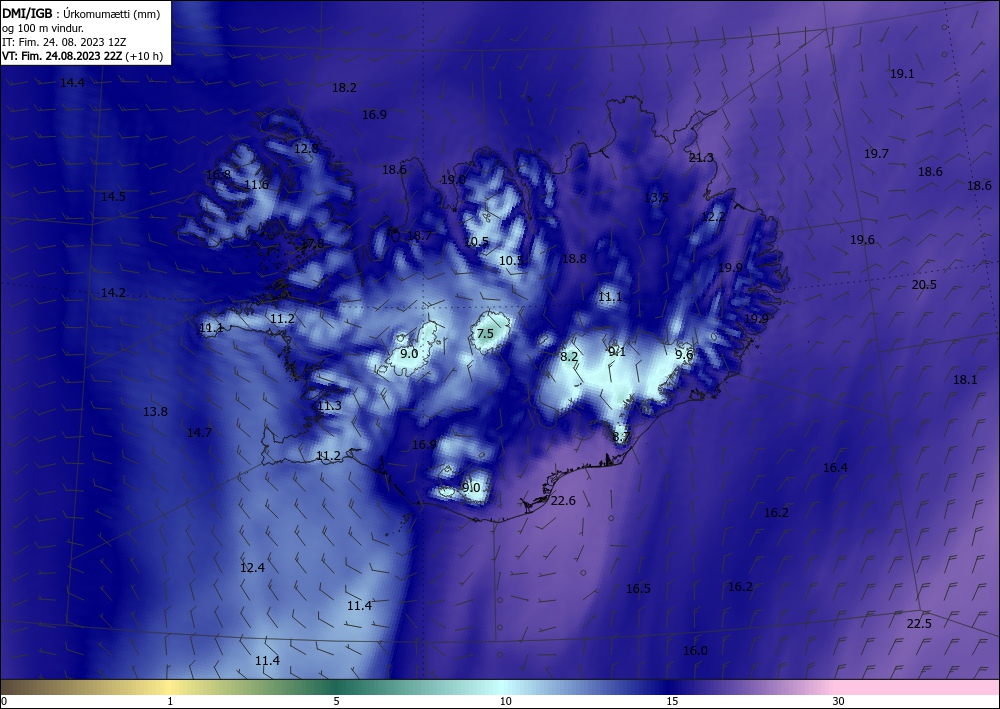1000x709 pixels.
Task: Click the 18.2 value on the map
Action: point(344,88)
